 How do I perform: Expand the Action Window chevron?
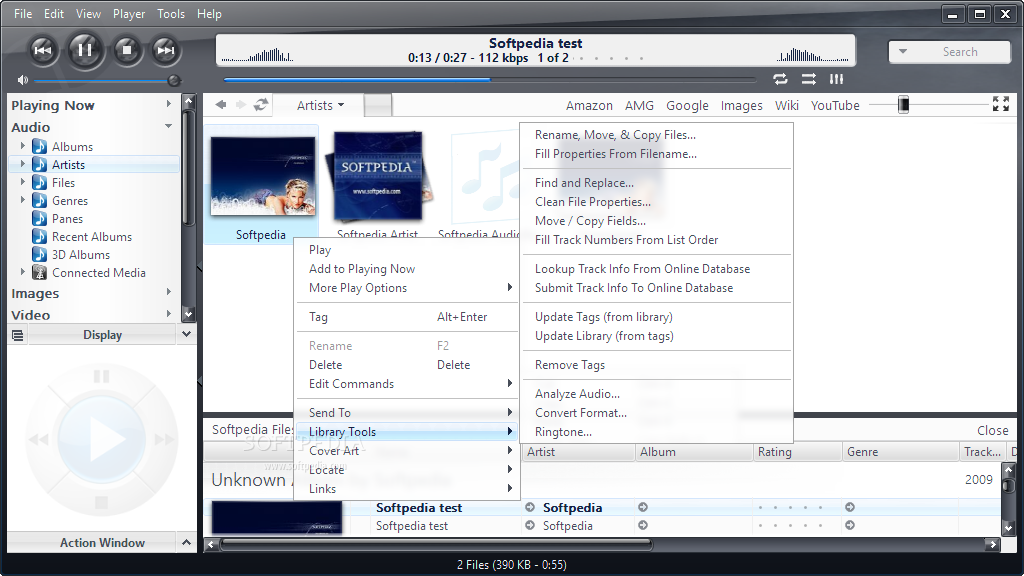186,542
